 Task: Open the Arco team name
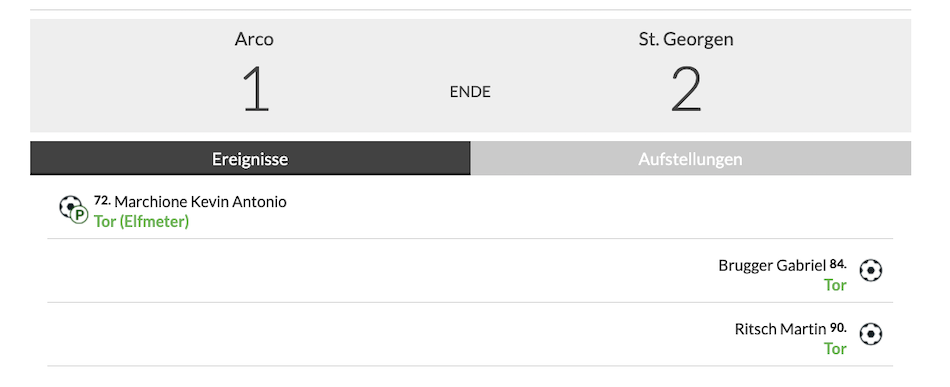pyautogui.click(x=254, y=39)
